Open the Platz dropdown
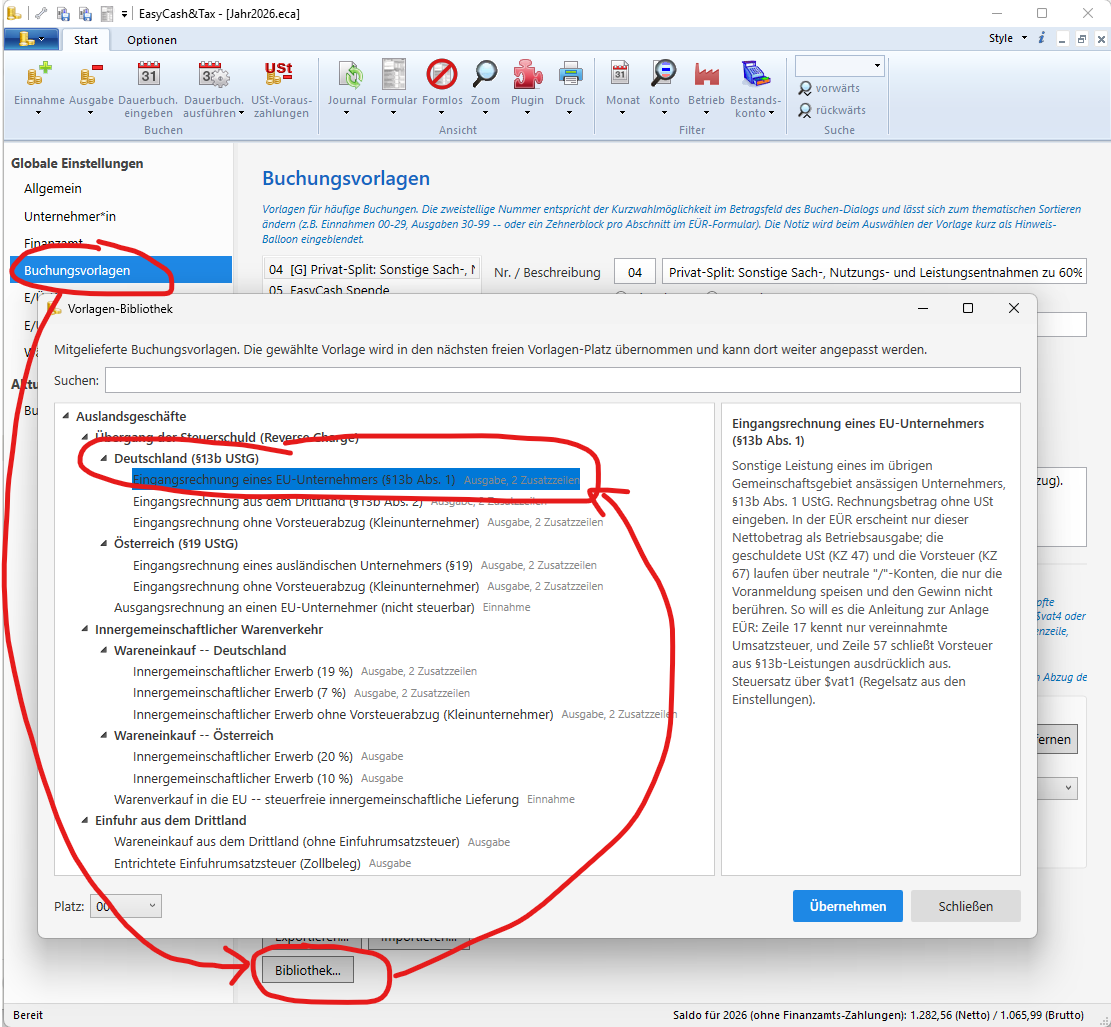Viewport: 1111px width, 1027px height. pyautogui.click(x=125, y=906)
